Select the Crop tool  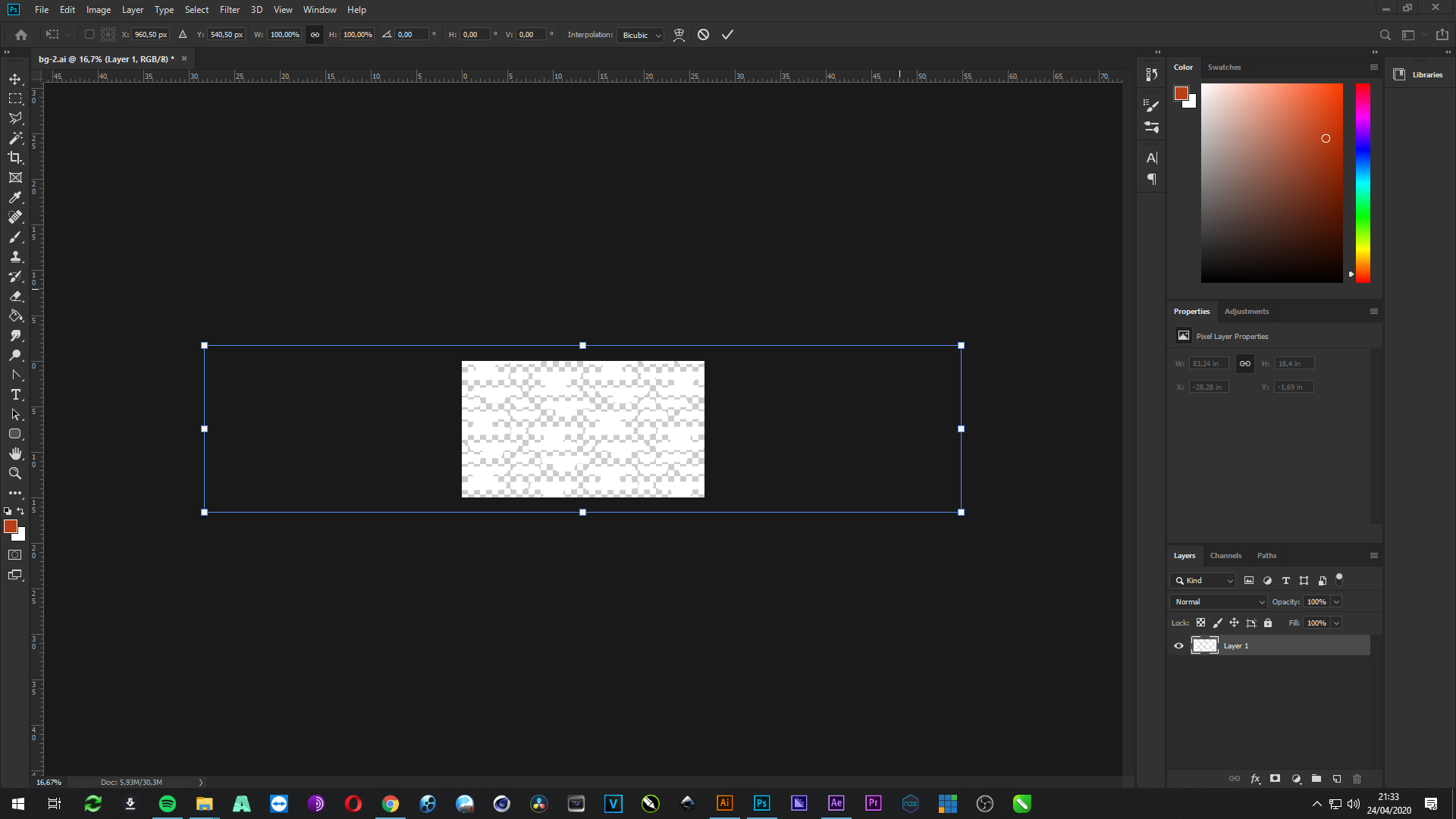click(15, 158)
